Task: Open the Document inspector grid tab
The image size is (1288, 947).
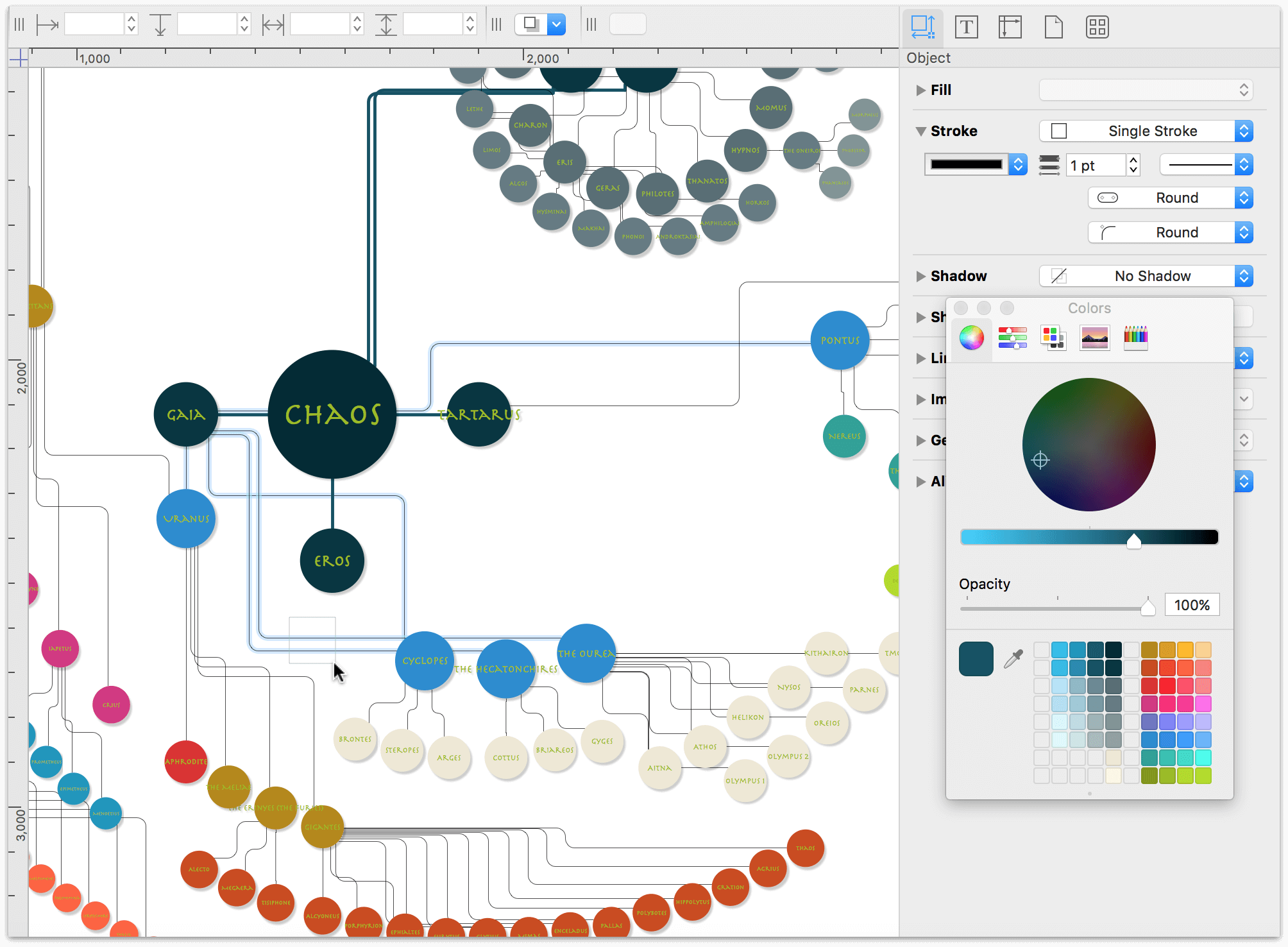Action: pos(1097,27)
